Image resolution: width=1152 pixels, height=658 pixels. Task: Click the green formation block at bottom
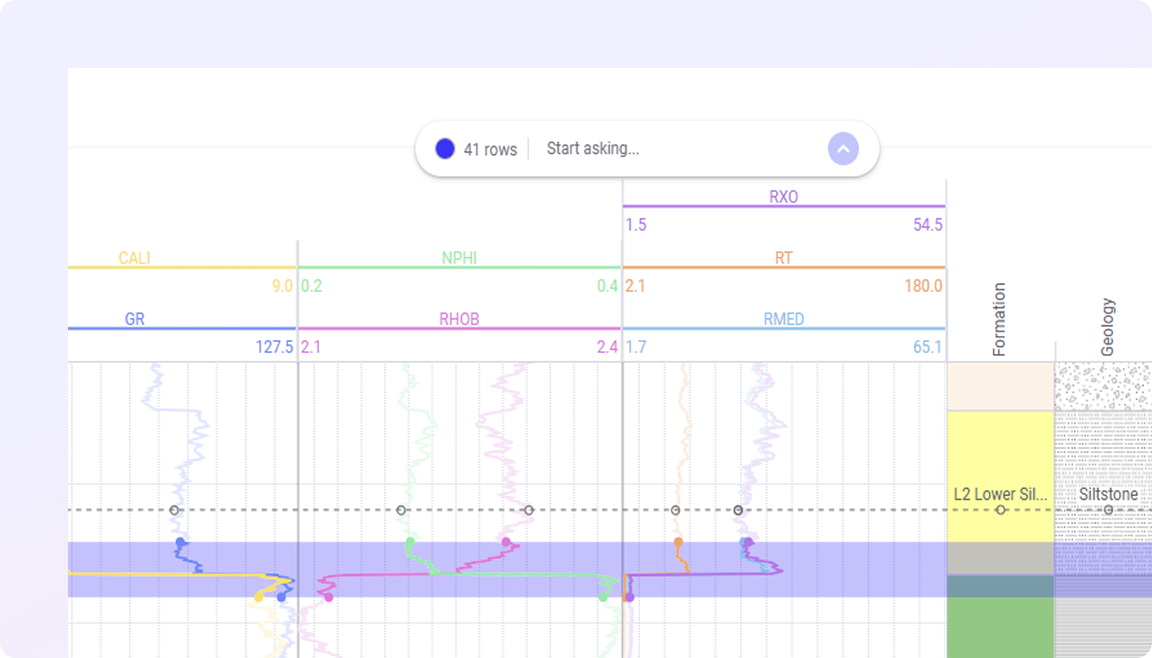[x=1000, y=627]
